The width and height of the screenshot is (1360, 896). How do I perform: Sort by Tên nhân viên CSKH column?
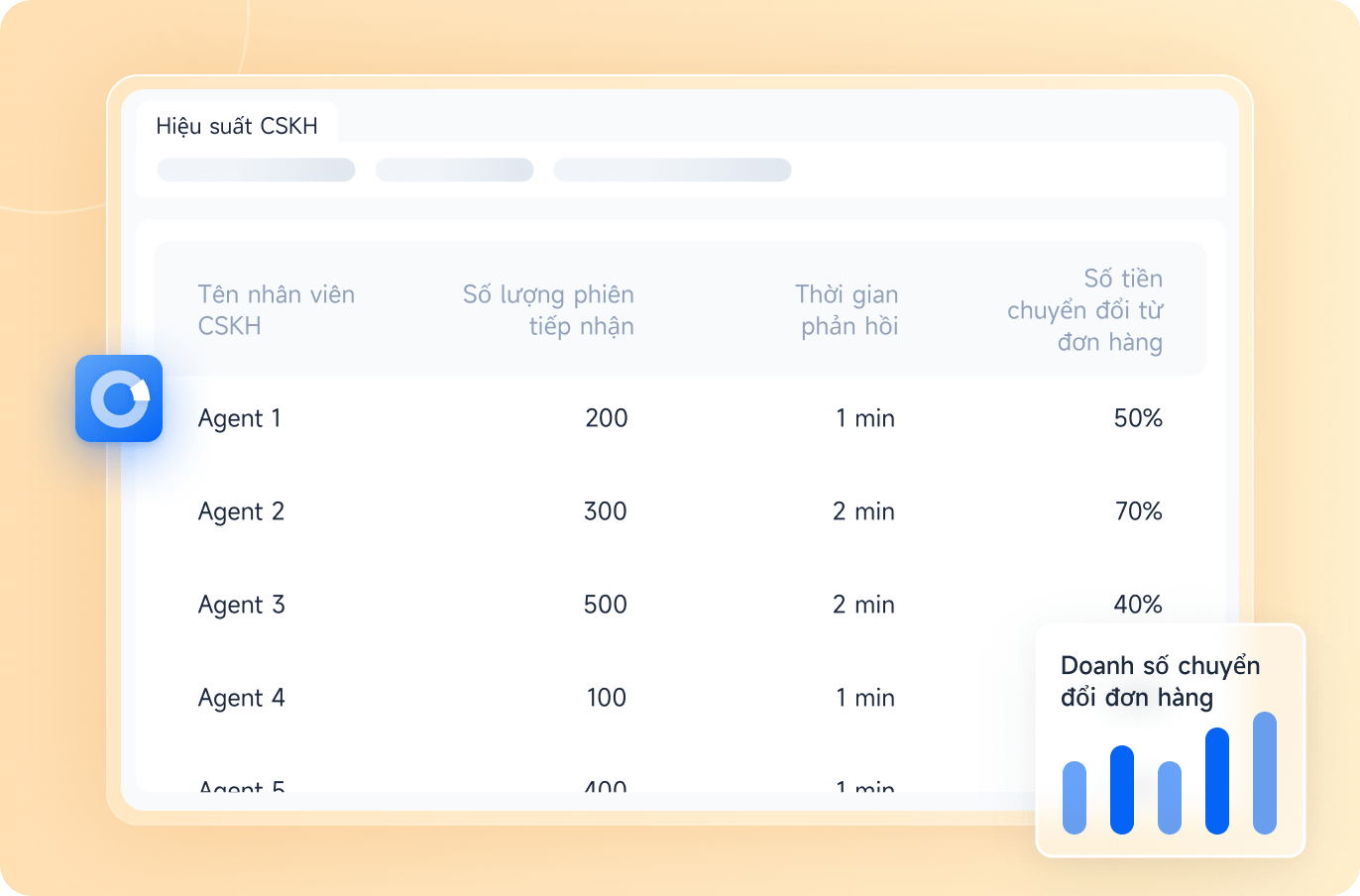pos(276,310)
